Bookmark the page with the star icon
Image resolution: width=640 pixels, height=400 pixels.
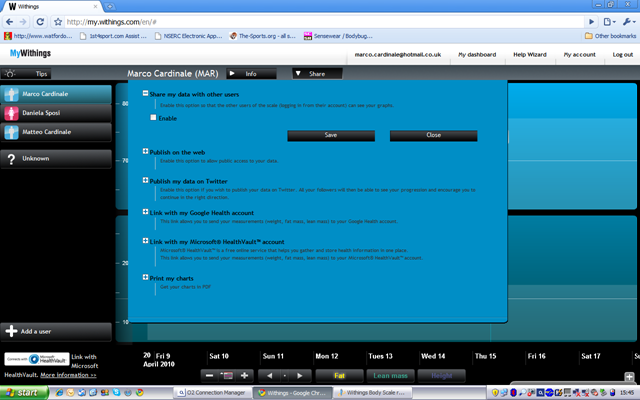(58, 22)
